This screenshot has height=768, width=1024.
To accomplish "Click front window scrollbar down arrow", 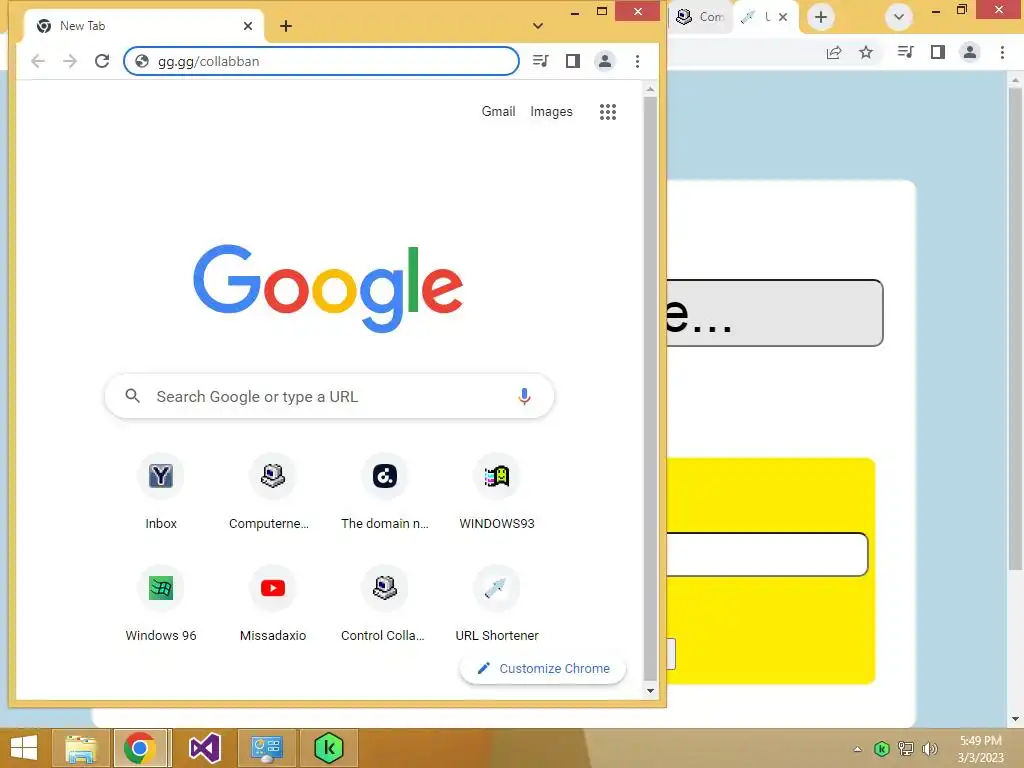I will 650,691.
